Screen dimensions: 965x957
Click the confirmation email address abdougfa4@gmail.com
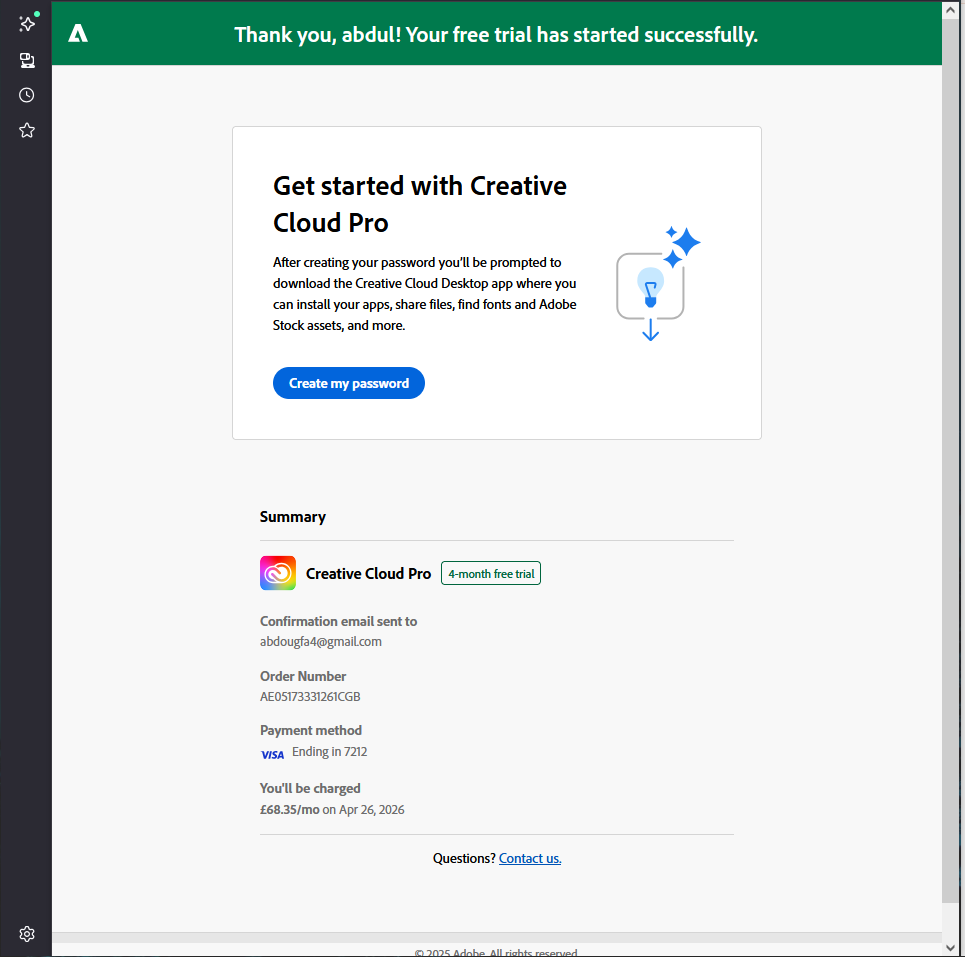[x=321, y=642]
